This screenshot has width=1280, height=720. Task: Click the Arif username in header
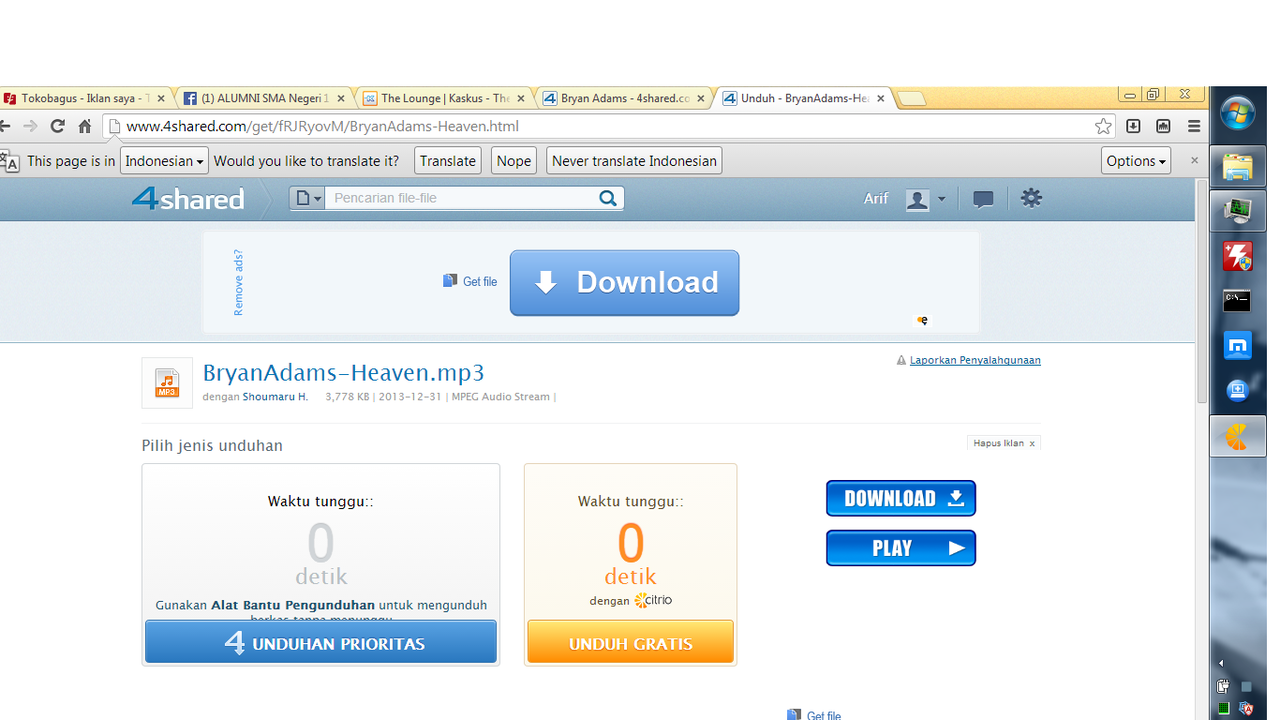(876, 199)
